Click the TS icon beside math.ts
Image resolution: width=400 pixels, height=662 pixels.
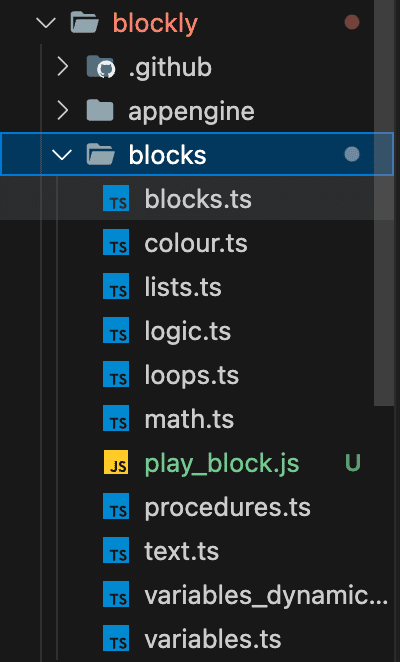click(x=116, y=419)
